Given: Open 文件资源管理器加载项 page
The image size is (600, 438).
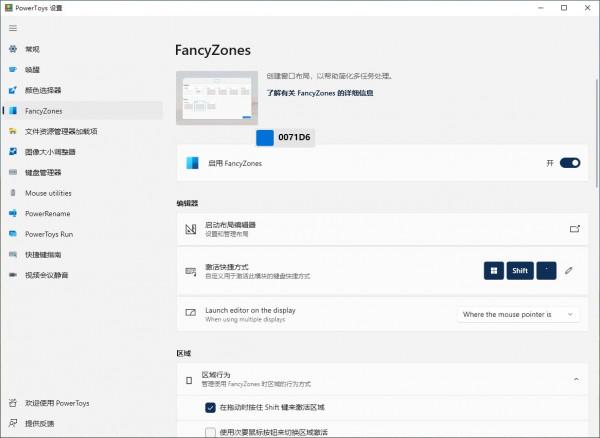Looking at the screenshot, I should coord(82,131).
